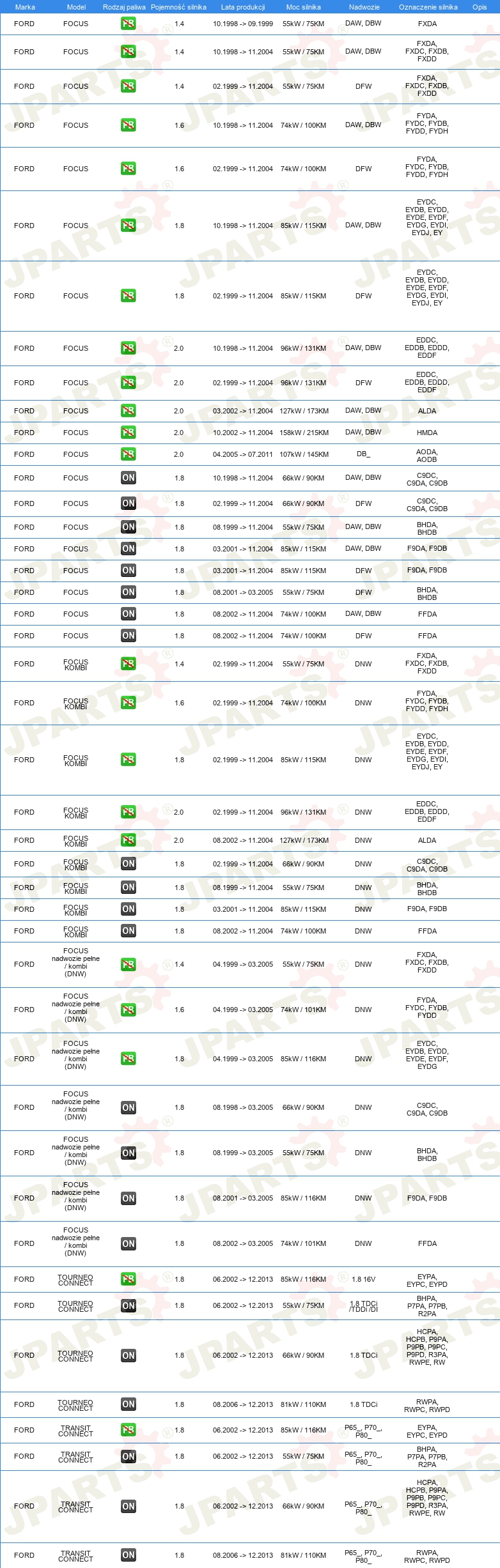Click the Rodzaj paliwa column header
This screenshot has width=500, height=1568.
click(124, 7)
